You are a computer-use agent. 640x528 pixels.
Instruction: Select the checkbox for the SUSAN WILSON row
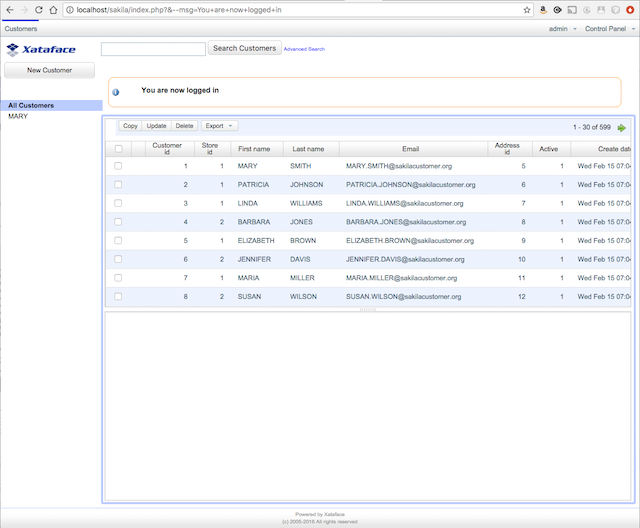pos(118,297)
